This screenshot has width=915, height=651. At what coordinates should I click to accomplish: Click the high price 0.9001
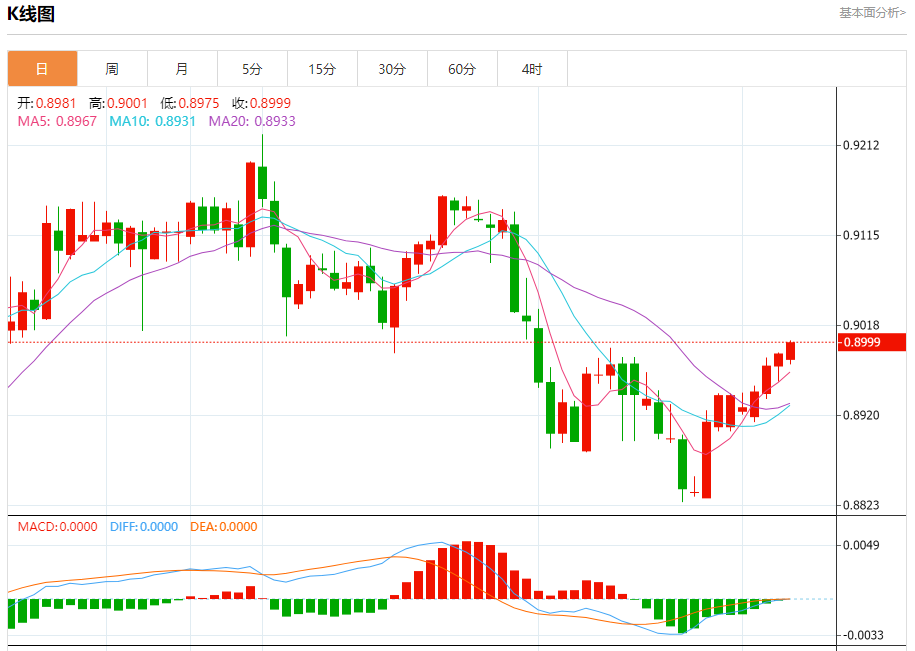point(127,103)
